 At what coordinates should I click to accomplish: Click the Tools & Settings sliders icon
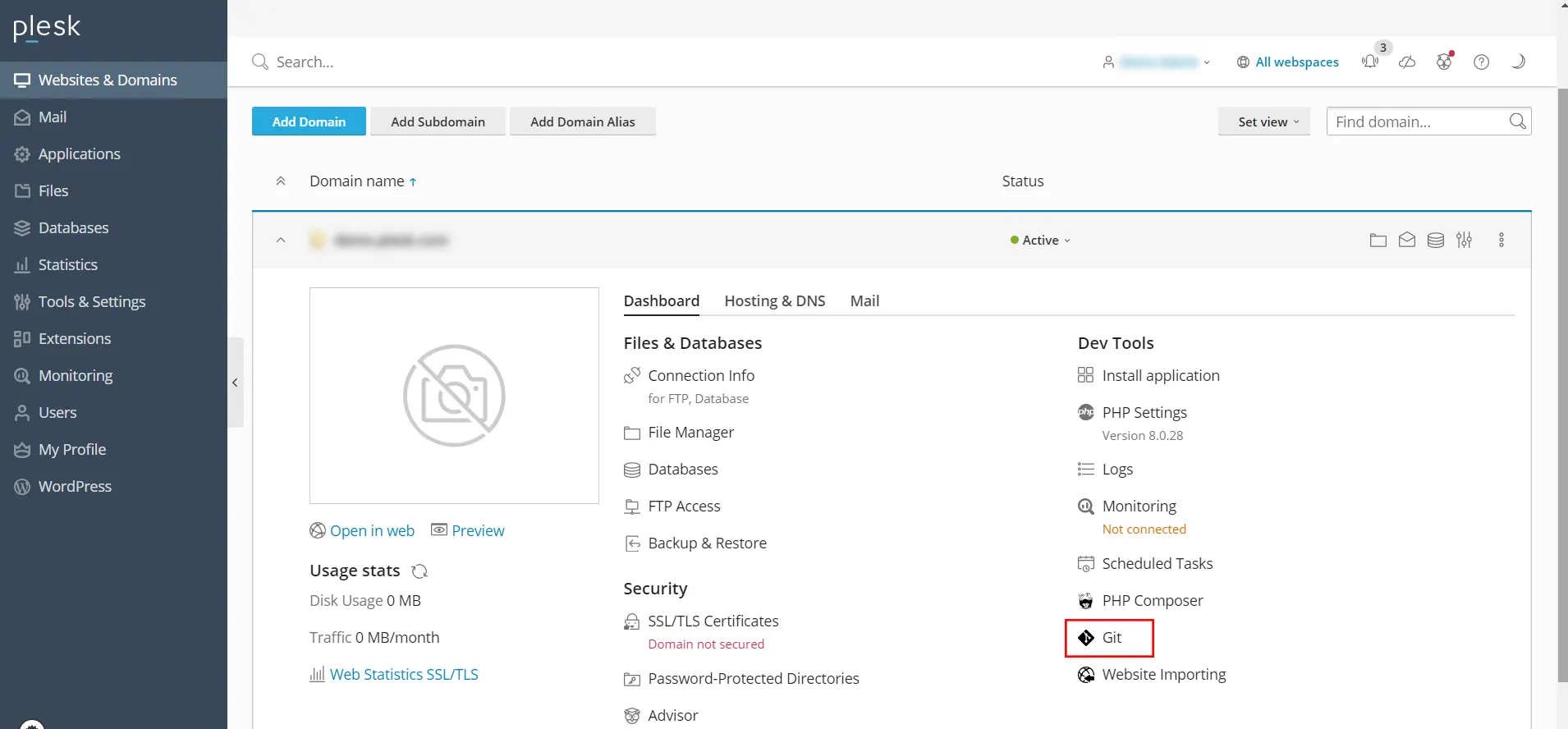[22, 301]
